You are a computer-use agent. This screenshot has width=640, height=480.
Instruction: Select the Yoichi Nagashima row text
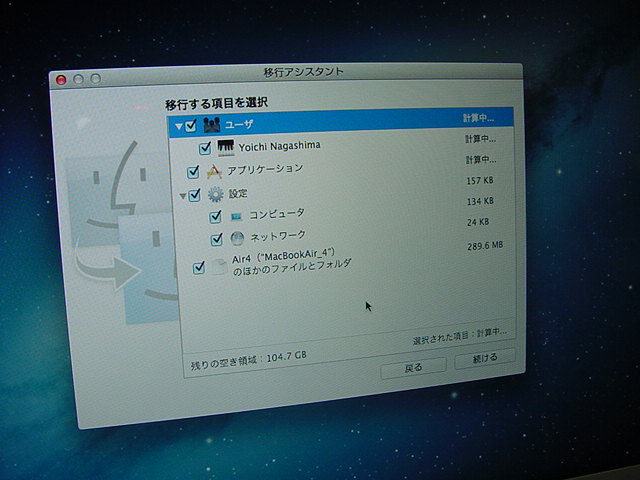point(279,146)
